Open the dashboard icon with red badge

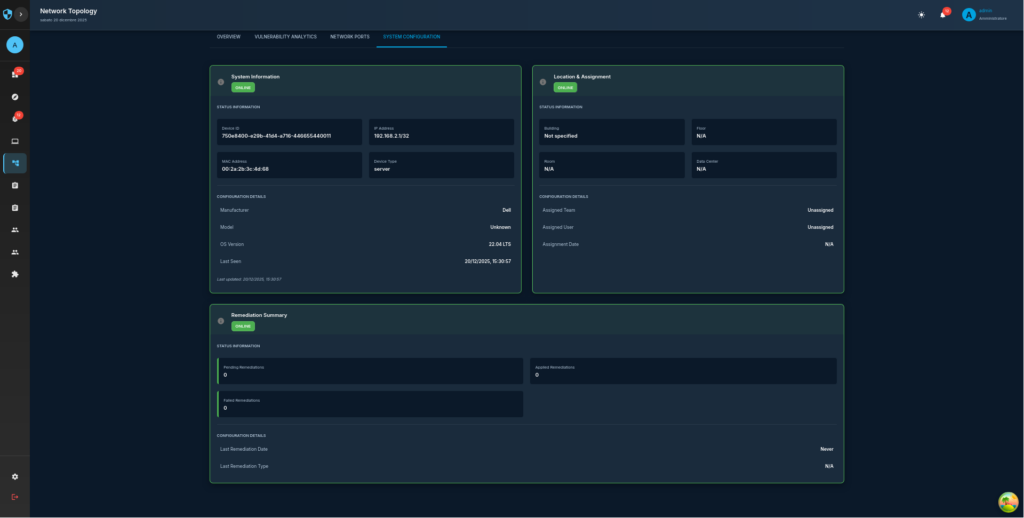15,74
